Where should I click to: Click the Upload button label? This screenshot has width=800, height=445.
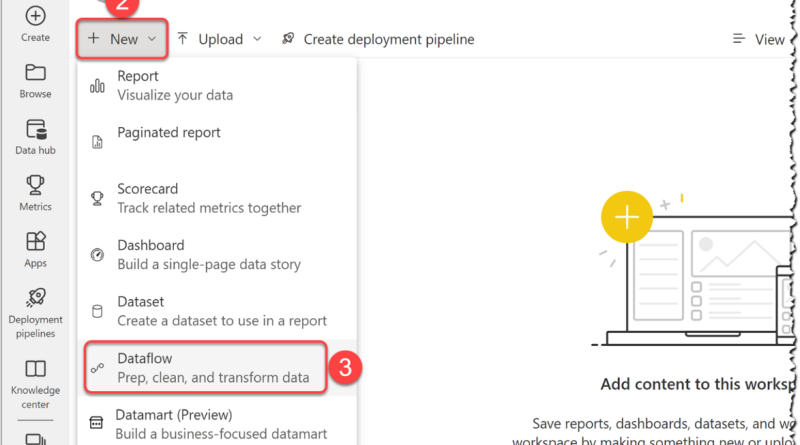tap(220, 39)
